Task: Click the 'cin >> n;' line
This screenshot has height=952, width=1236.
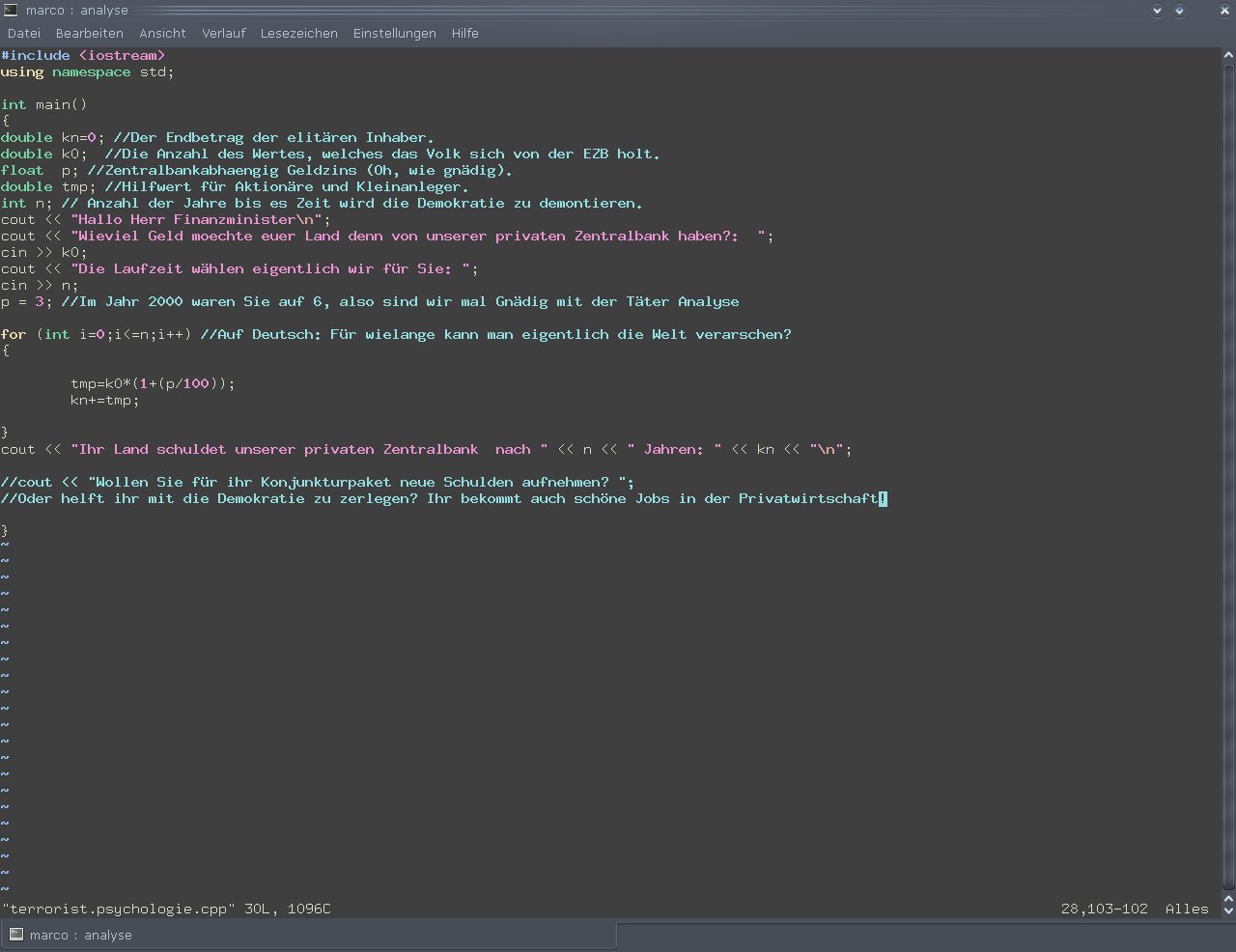Action: [x=40, y=285]
